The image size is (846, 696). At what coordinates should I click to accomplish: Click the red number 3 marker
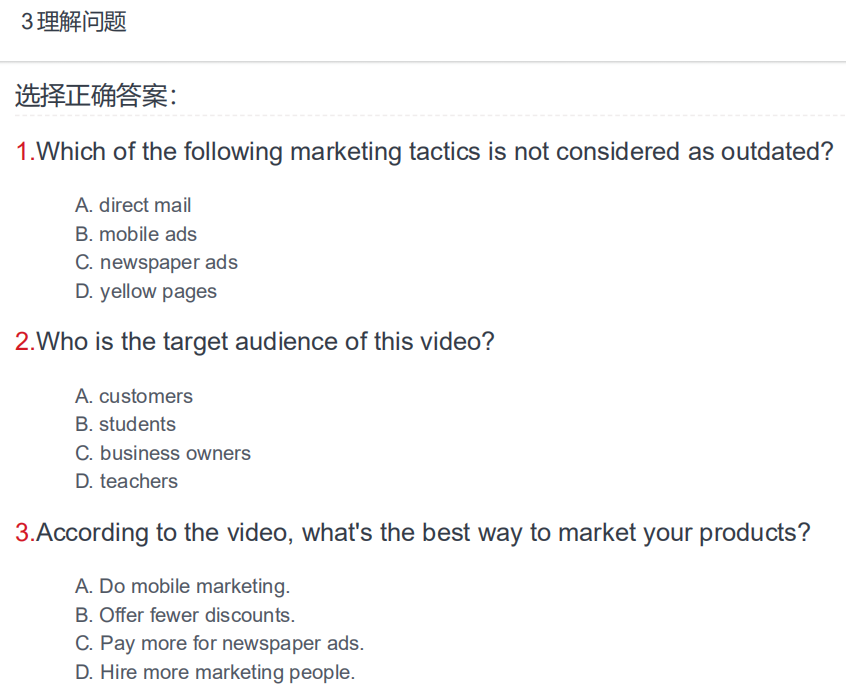click(25, 533)
